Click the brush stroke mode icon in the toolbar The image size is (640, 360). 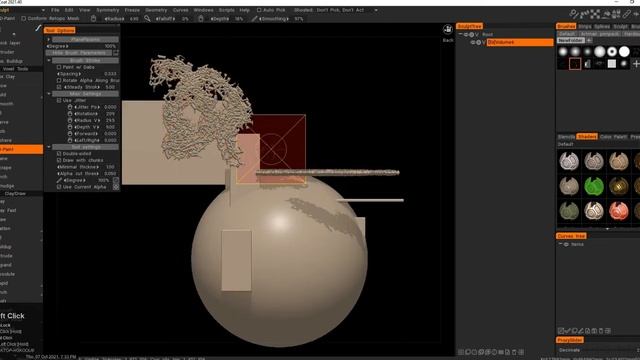tap(574, 15)
